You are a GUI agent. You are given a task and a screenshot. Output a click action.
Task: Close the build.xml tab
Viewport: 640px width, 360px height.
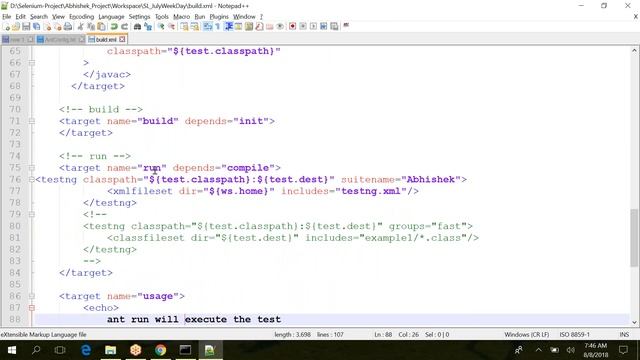click(122, 40)
